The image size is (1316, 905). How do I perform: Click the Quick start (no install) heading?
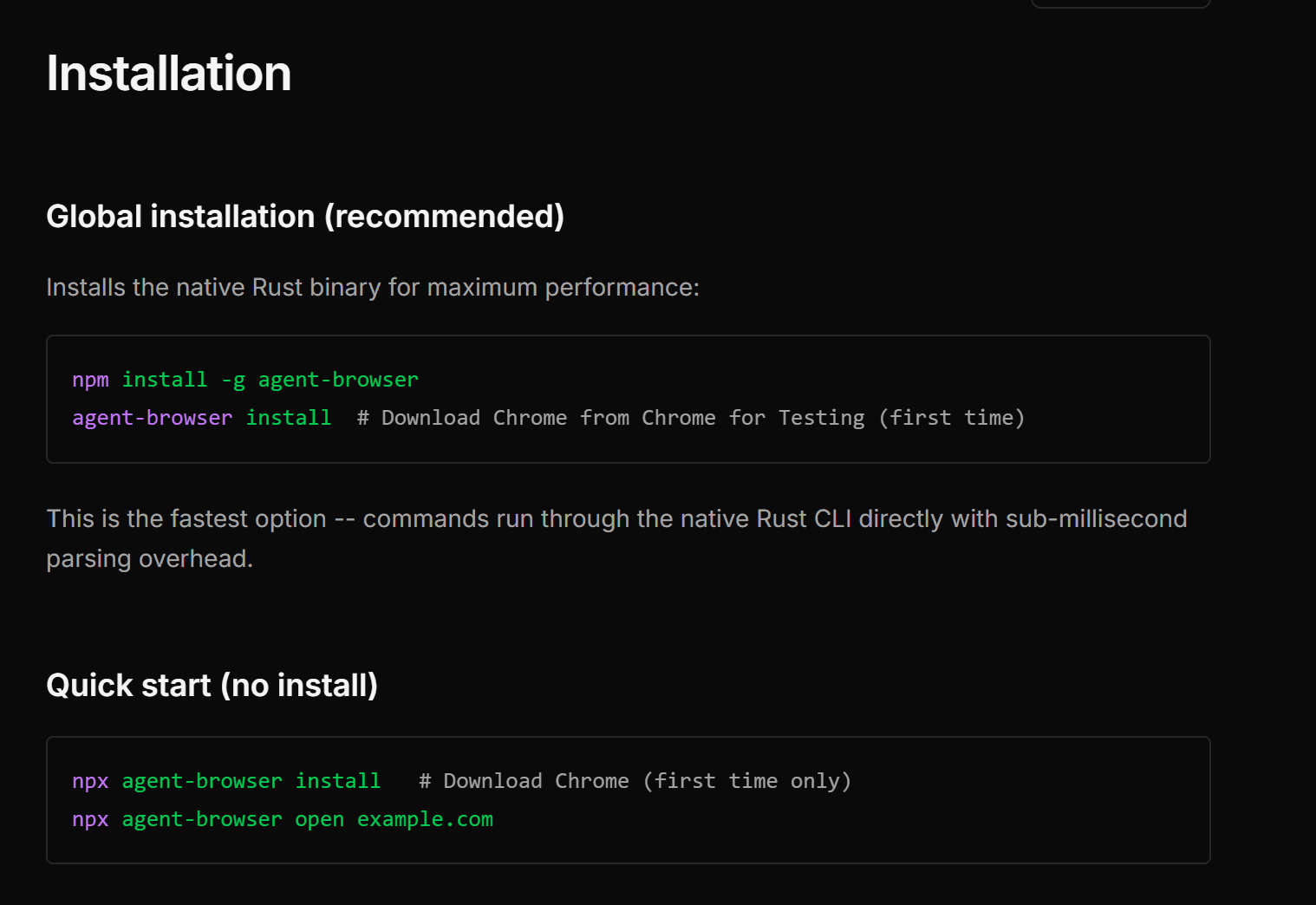[212, 686]
